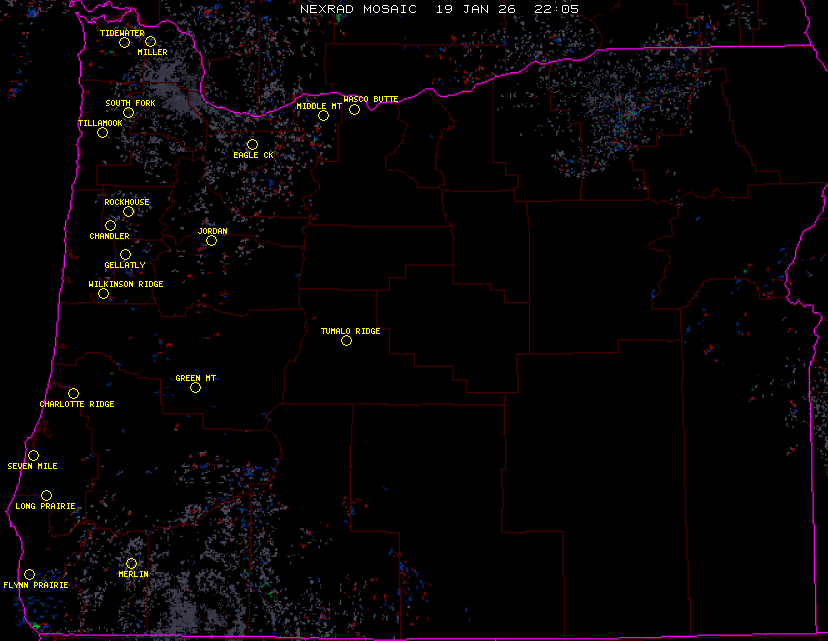828x641 pixels.
Task: Click the Tumalo Ridge station circle
Action: [346, 340]
